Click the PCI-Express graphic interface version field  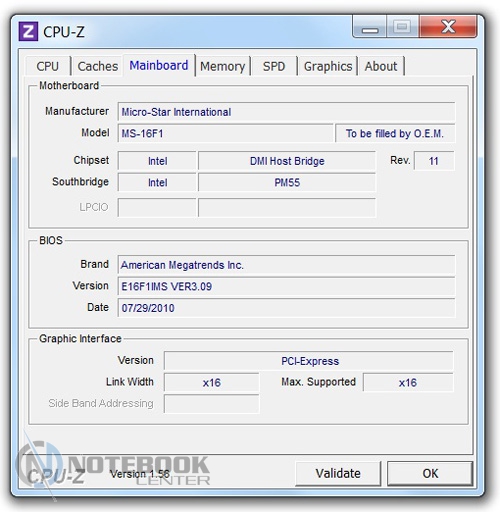(x=309, y=361)
